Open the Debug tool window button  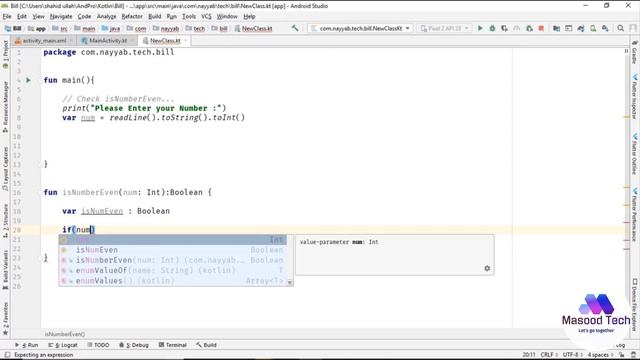(134, 345)
